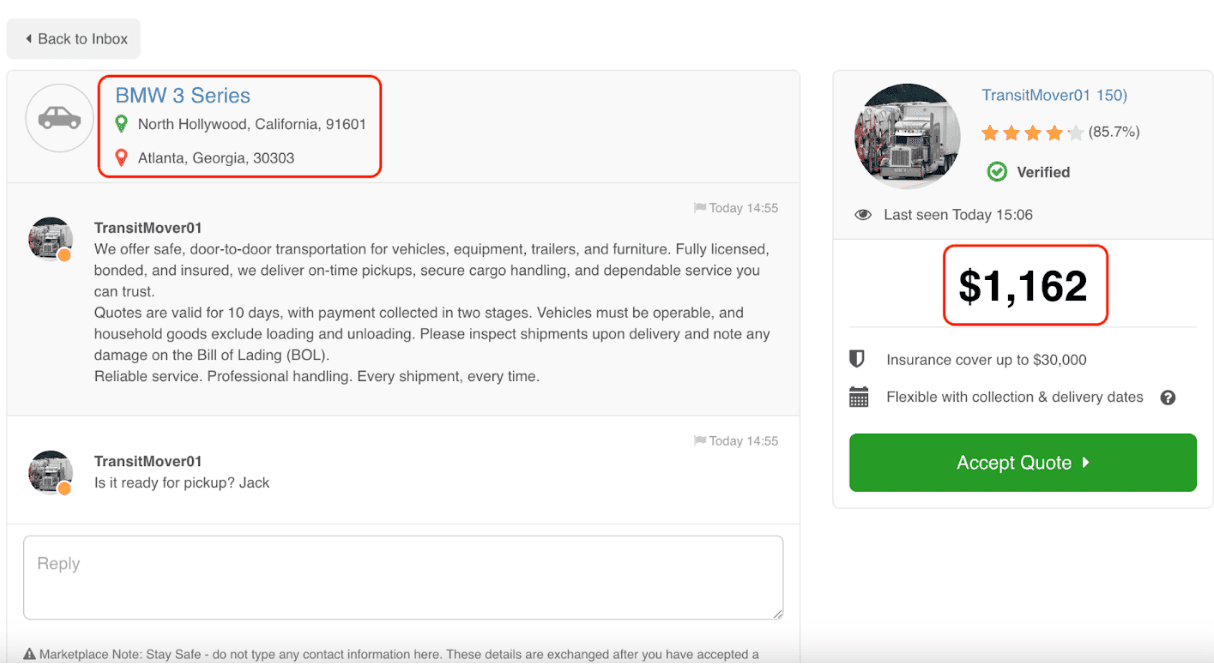Viewport: 1214px width, 664px height.
Task: Open the BMW 3 Series listing link
Action: point(183,96)
